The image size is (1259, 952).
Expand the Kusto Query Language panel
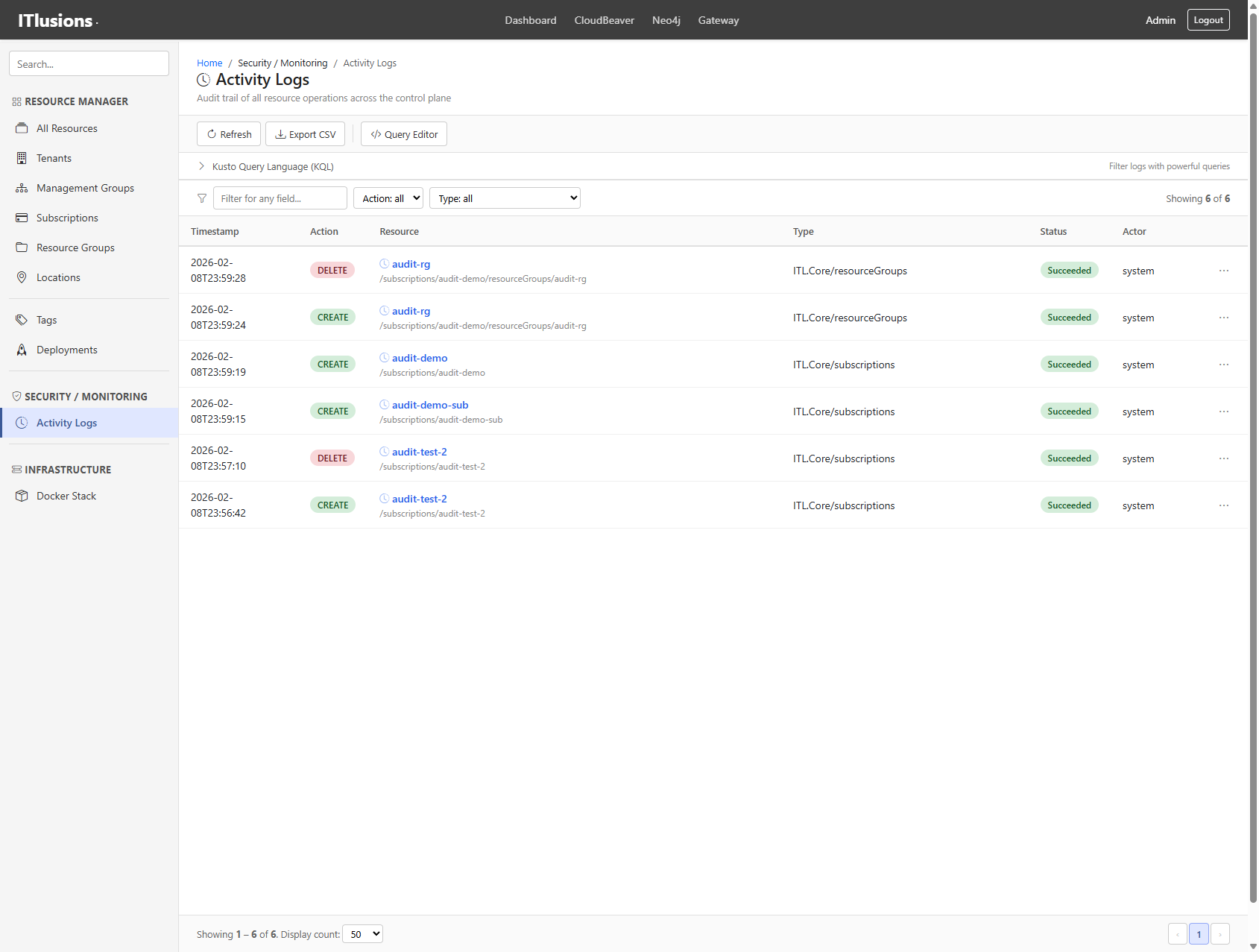tap(201, 166)
